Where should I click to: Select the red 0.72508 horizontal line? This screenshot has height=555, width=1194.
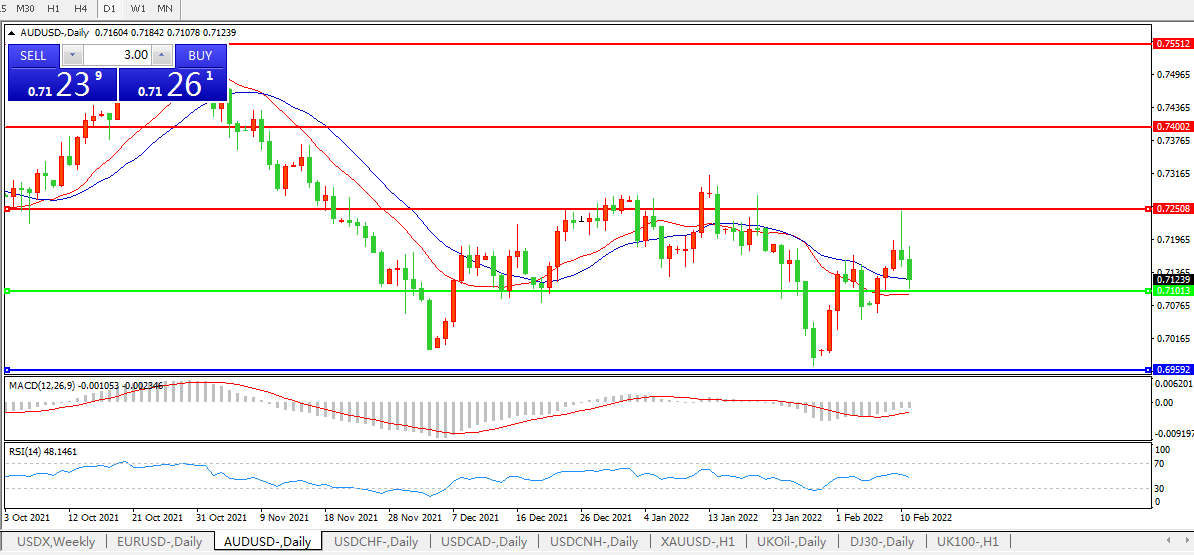500,209
